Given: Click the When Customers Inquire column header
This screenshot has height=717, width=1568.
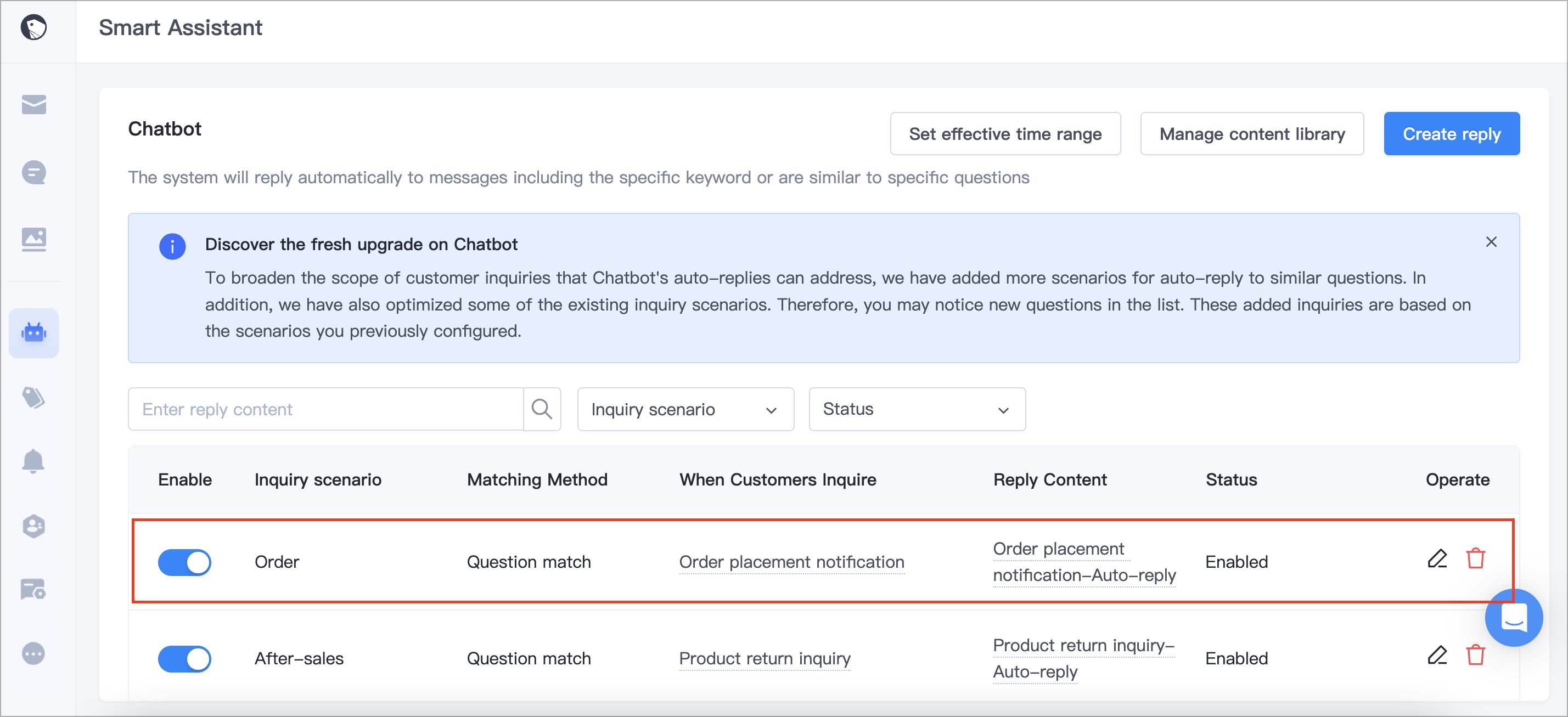Looking at the screenshot, I should pyautogui.click(x=778, y=479).
